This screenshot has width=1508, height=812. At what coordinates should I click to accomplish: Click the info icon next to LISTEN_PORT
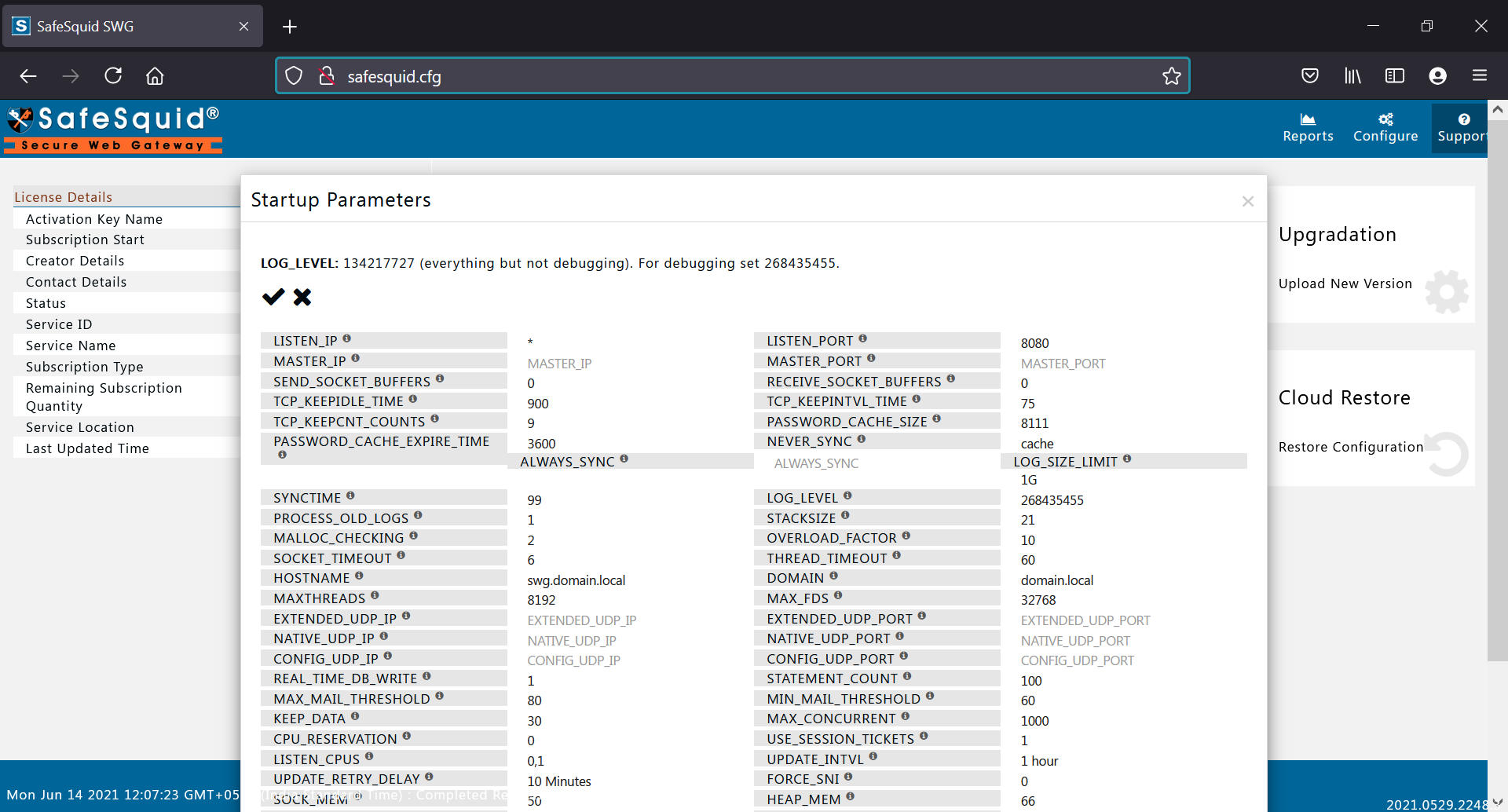click(x=862, y=338)
